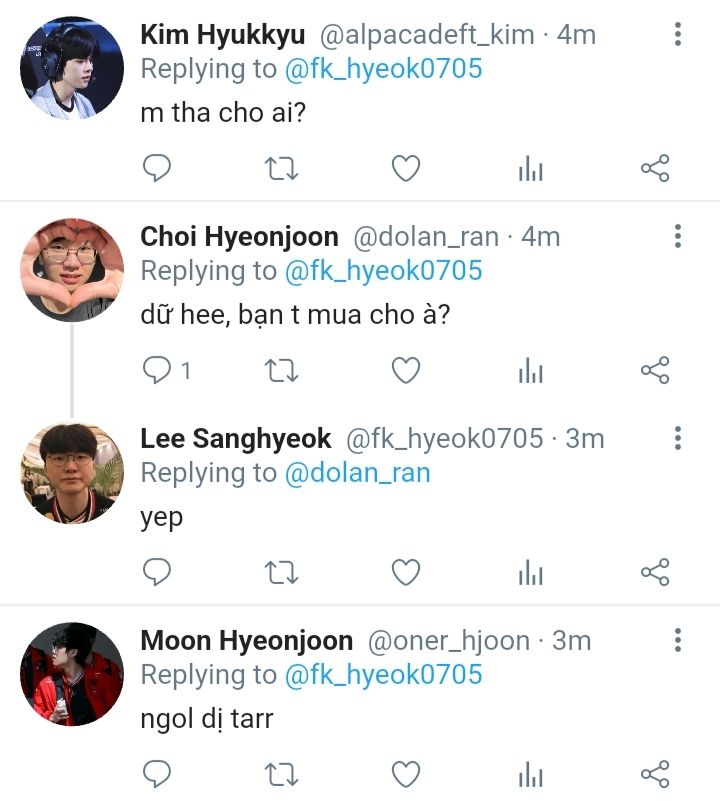Like Choi Hyeonjoon's tweet

(x=405, y=371)
